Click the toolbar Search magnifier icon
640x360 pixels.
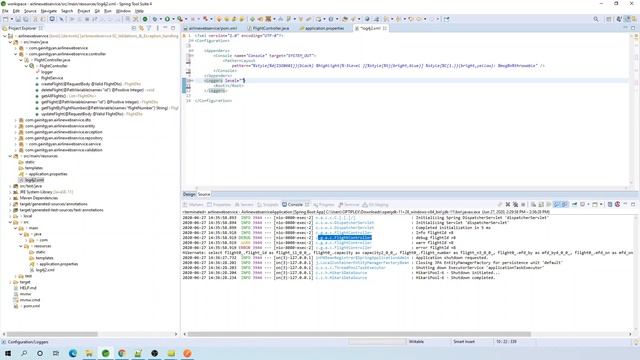tap(596, 19)
